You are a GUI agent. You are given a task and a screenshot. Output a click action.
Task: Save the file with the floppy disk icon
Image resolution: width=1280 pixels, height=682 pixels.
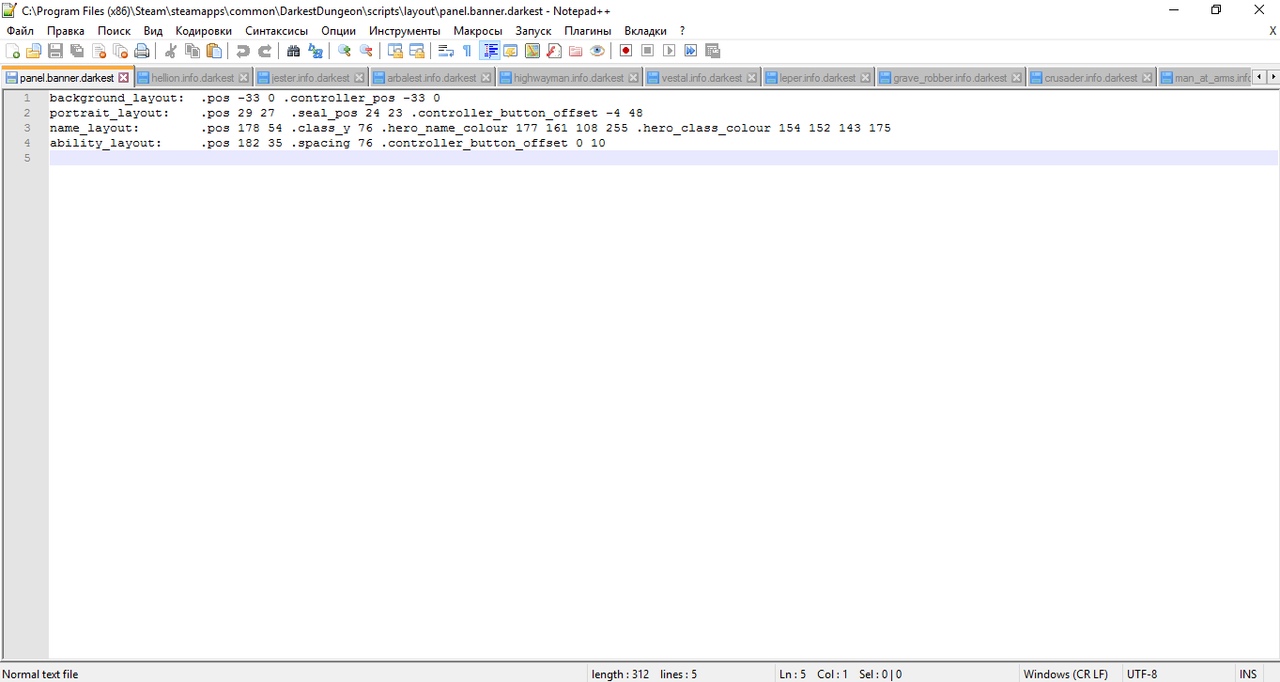tap(56, 51)
